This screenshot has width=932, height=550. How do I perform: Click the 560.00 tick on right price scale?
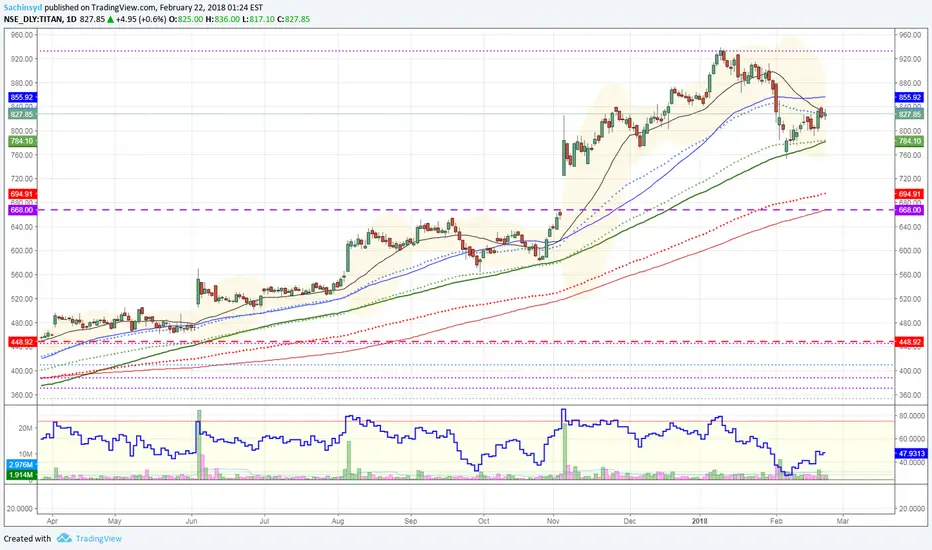tap(910, 275)
